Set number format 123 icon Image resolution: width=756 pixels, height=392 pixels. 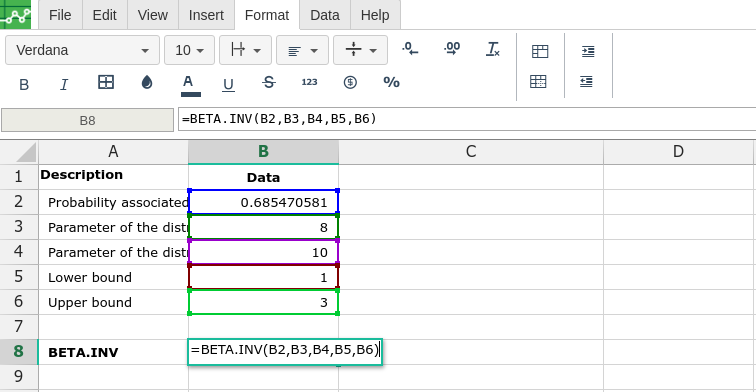pos(309,82)
